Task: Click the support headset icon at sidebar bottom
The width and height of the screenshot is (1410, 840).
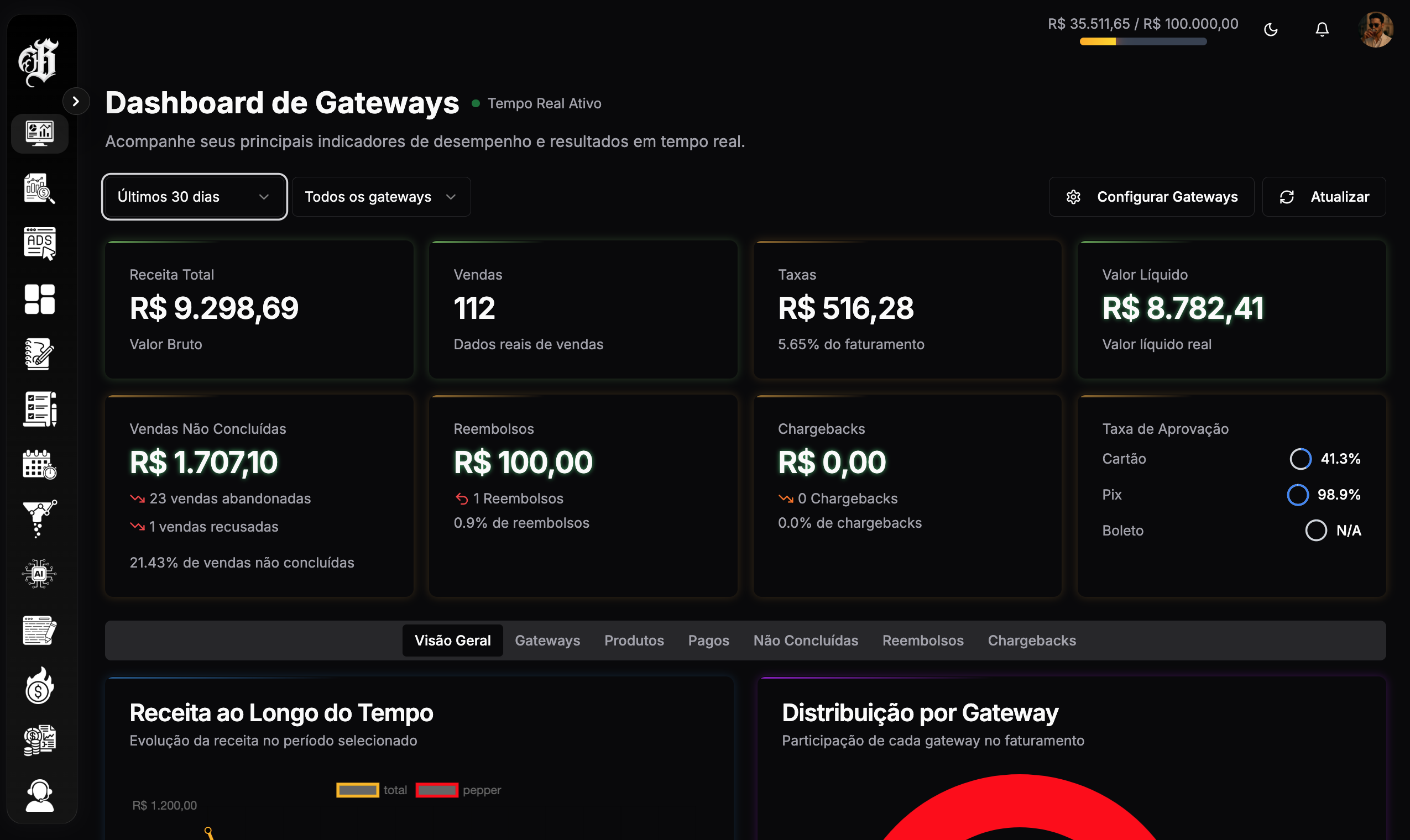Action: [40, 795]
